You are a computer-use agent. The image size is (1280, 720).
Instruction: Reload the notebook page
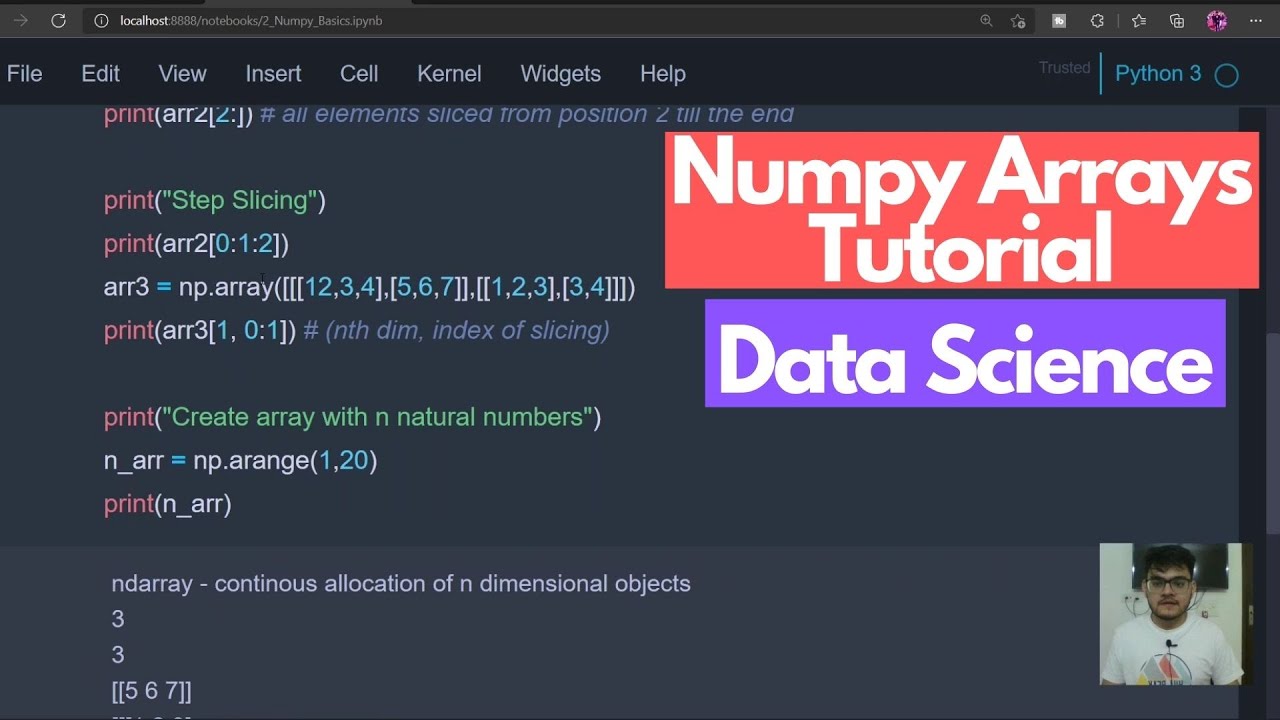58,20
